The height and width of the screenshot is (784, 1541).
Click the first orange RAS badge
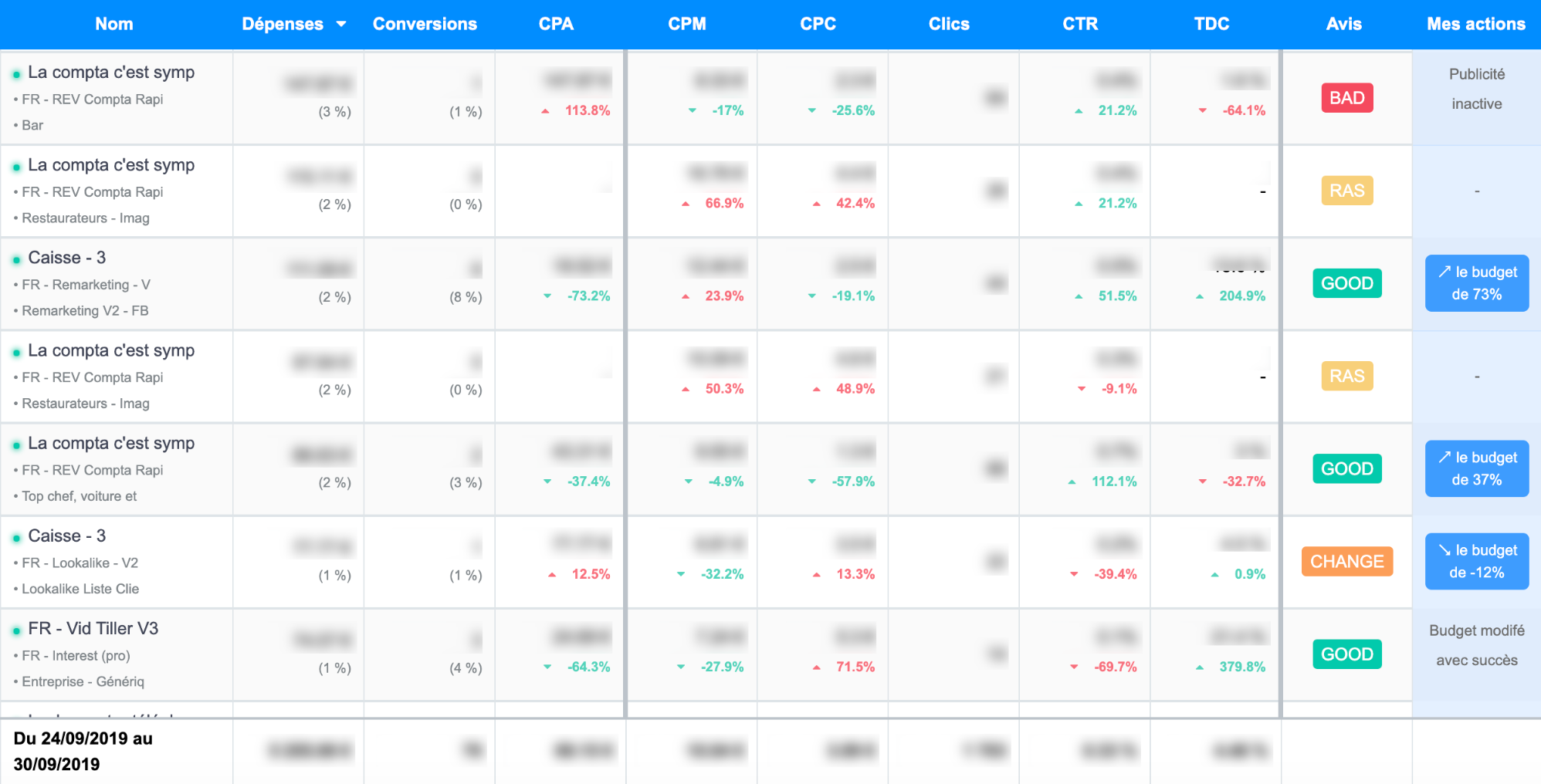pyautogui.click(x=1346, y=191)
